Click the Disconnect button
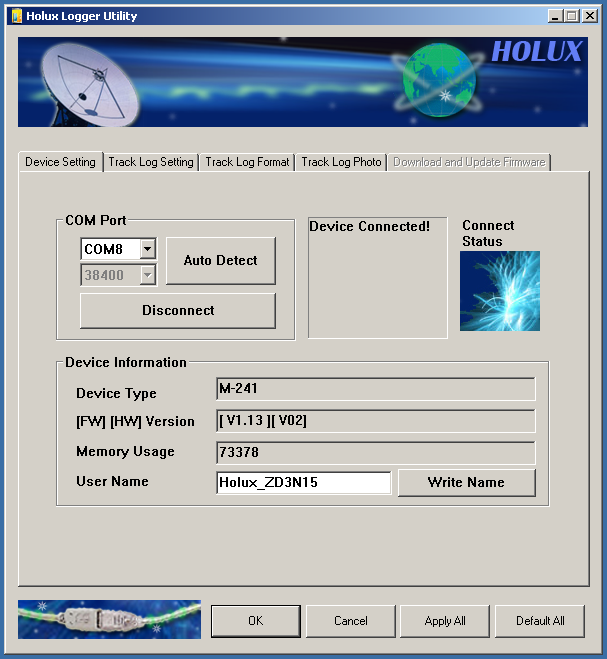 pos(178,310)
